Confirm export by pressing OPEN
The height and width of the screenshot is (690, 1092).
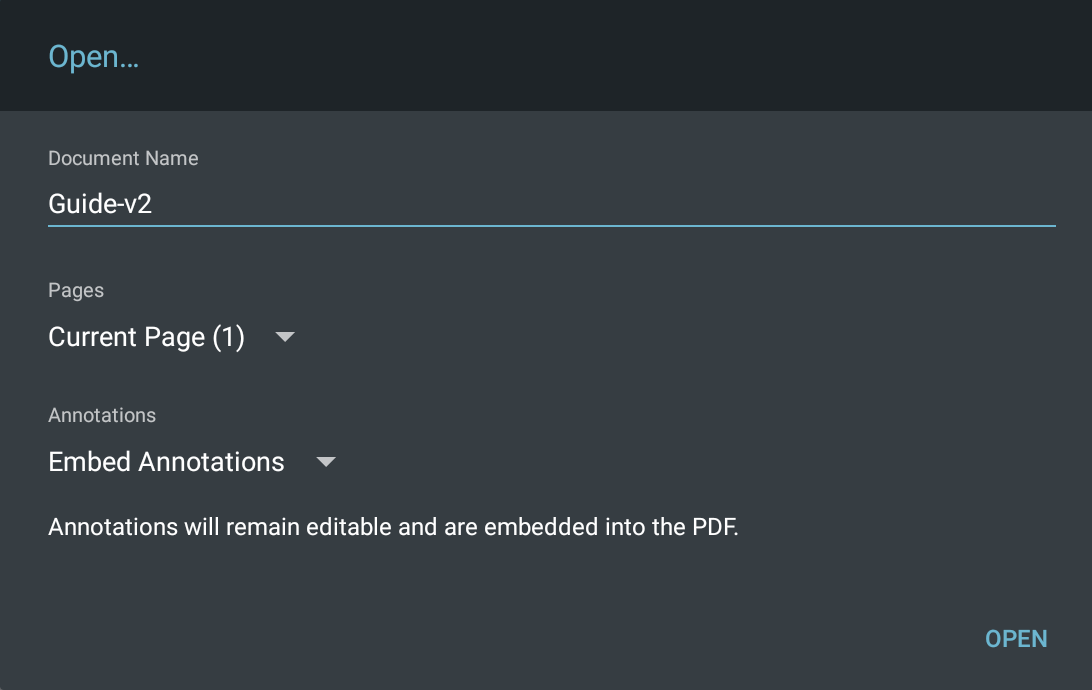[1016, 638]
